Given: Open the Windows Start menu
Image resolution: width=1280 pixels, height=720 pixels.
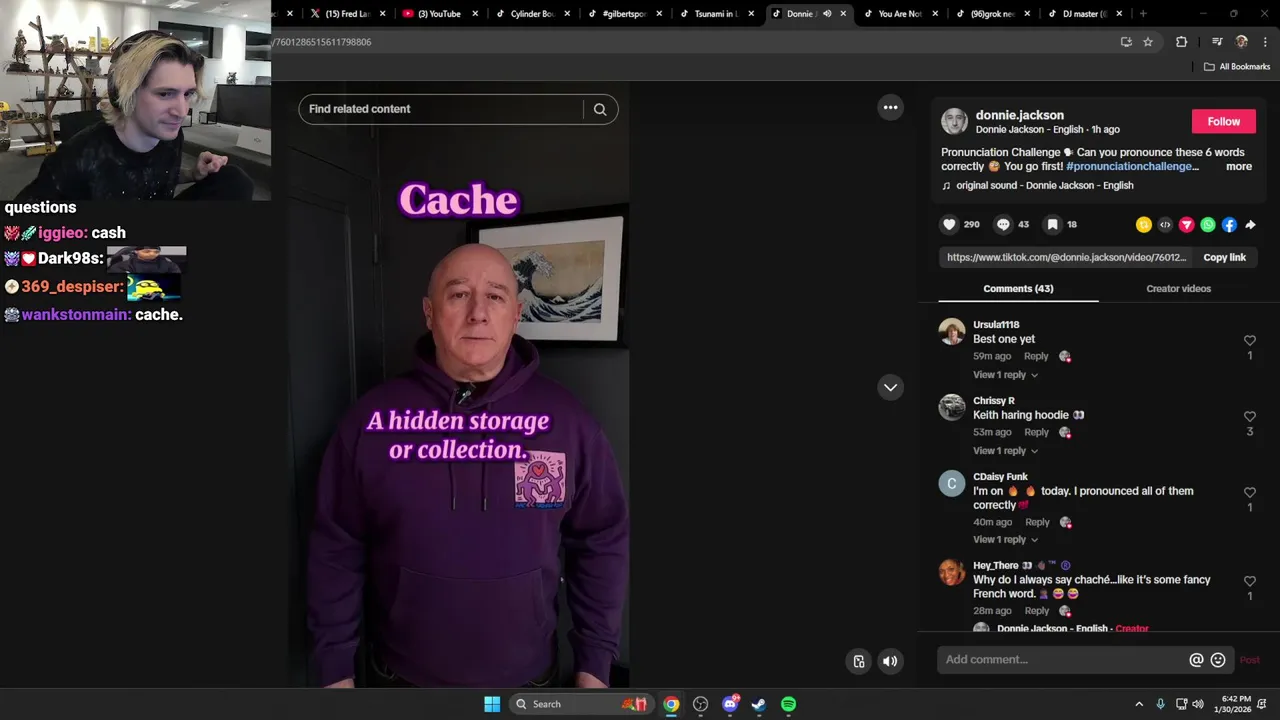Looking at the screenshot, I should [492, 704].
